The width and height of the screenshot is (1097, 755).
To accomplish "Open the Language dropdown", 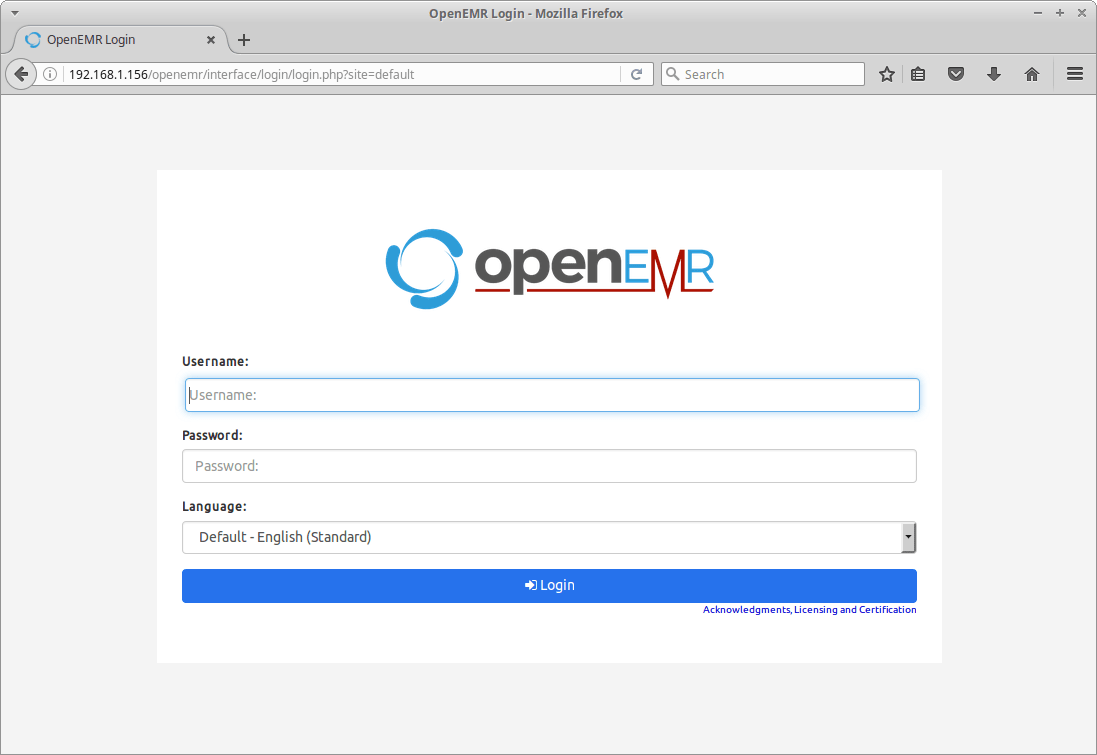I will (x=549, y=537).
